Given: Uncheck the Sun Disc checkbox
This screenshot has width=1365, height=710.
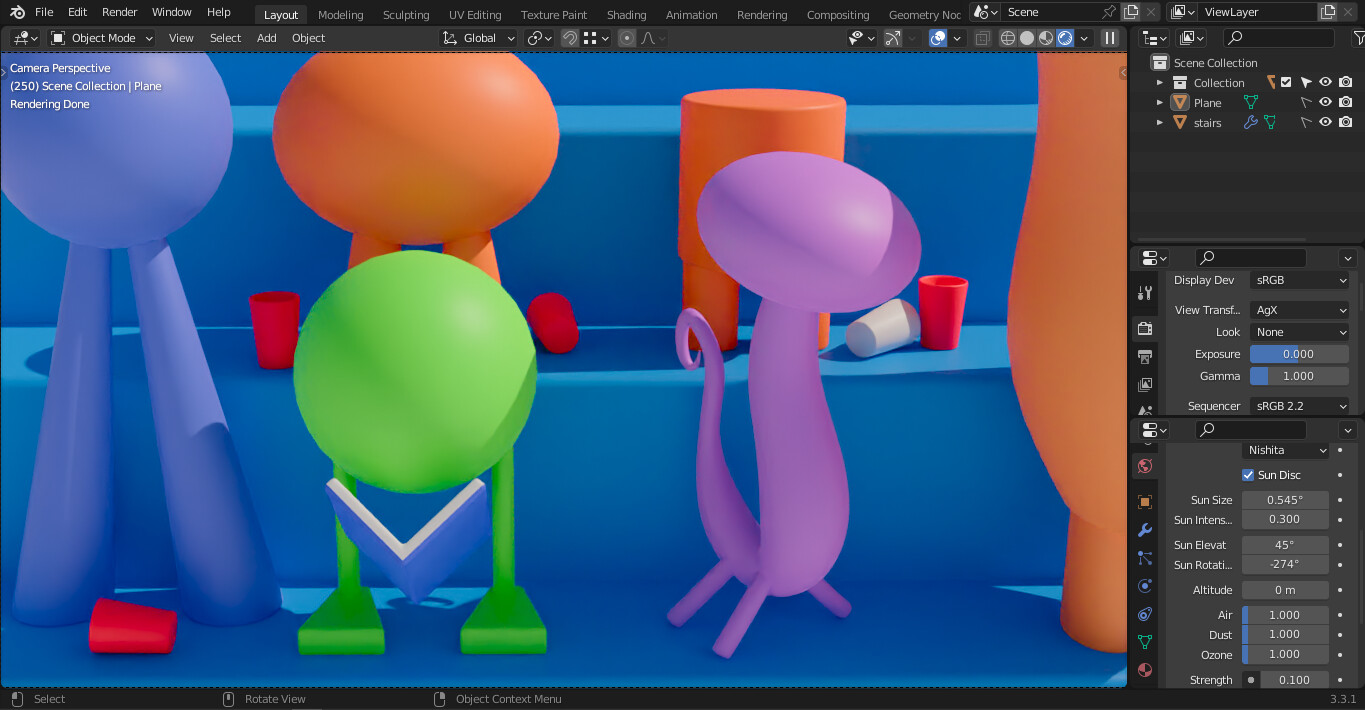Looking at the screenshot, I should tap(1248, 475).
